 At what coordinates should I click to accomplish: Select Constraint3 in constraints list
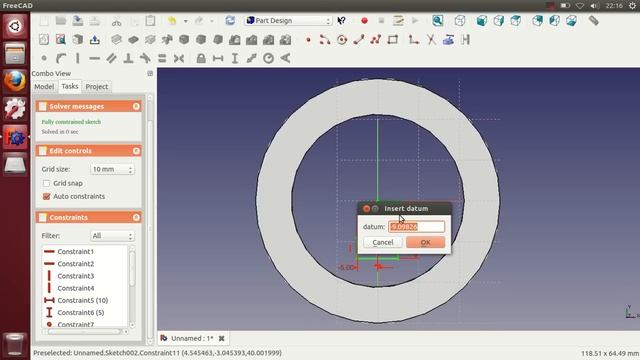point(76,276)
